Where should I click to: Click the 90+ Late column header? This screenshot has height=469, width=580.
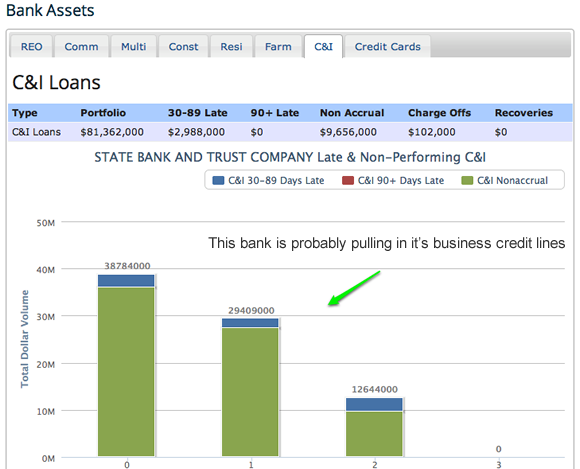click(274, 113)
